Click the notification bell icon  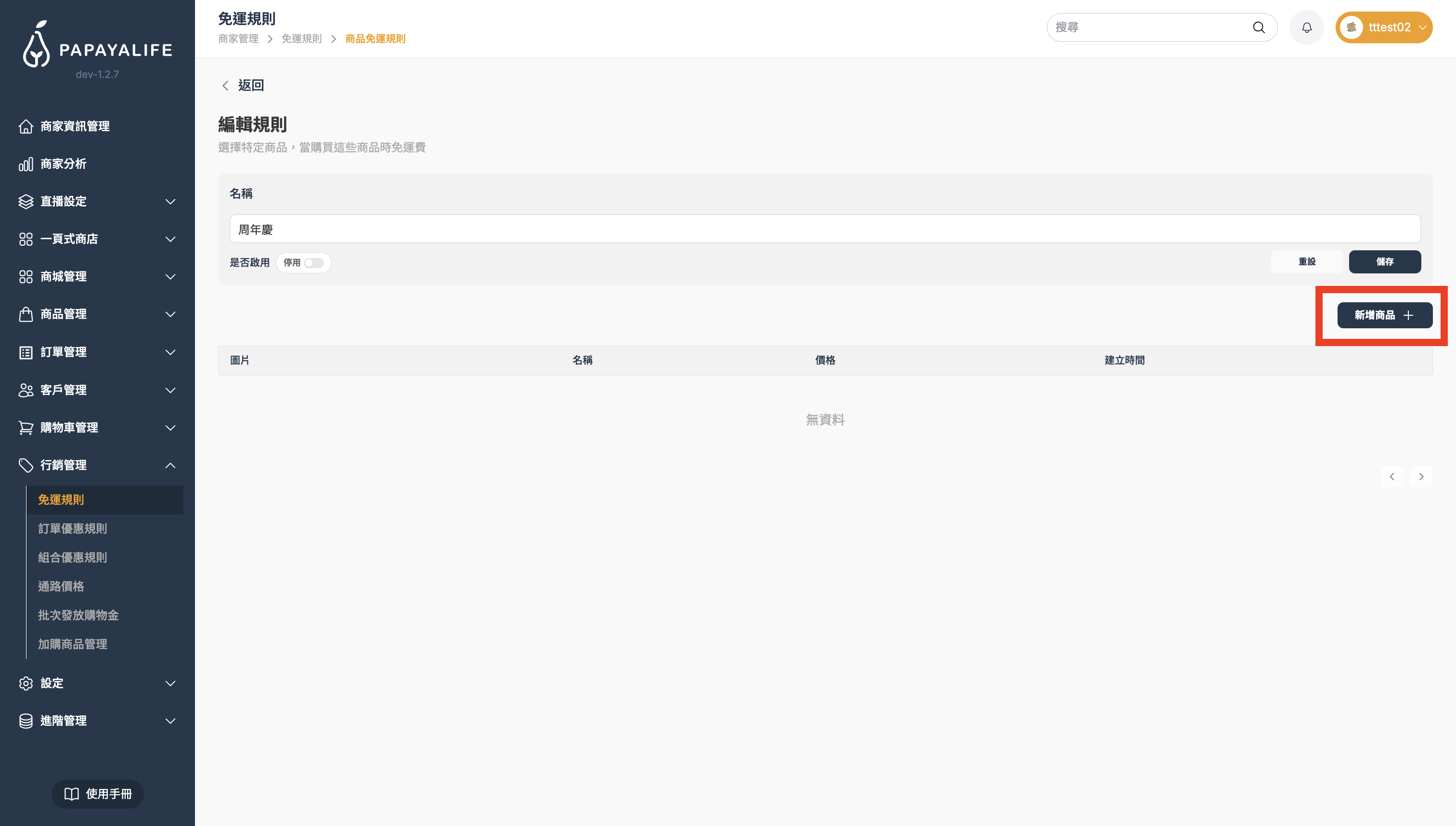(1306, 27)
